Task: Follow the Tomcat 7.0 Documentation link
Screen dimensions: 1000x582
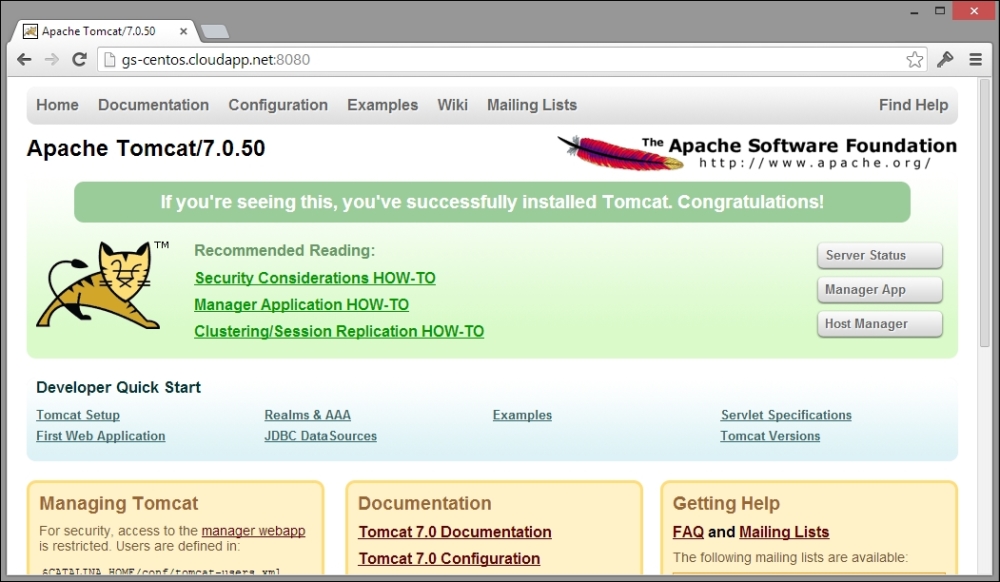Action: [454, 532]
